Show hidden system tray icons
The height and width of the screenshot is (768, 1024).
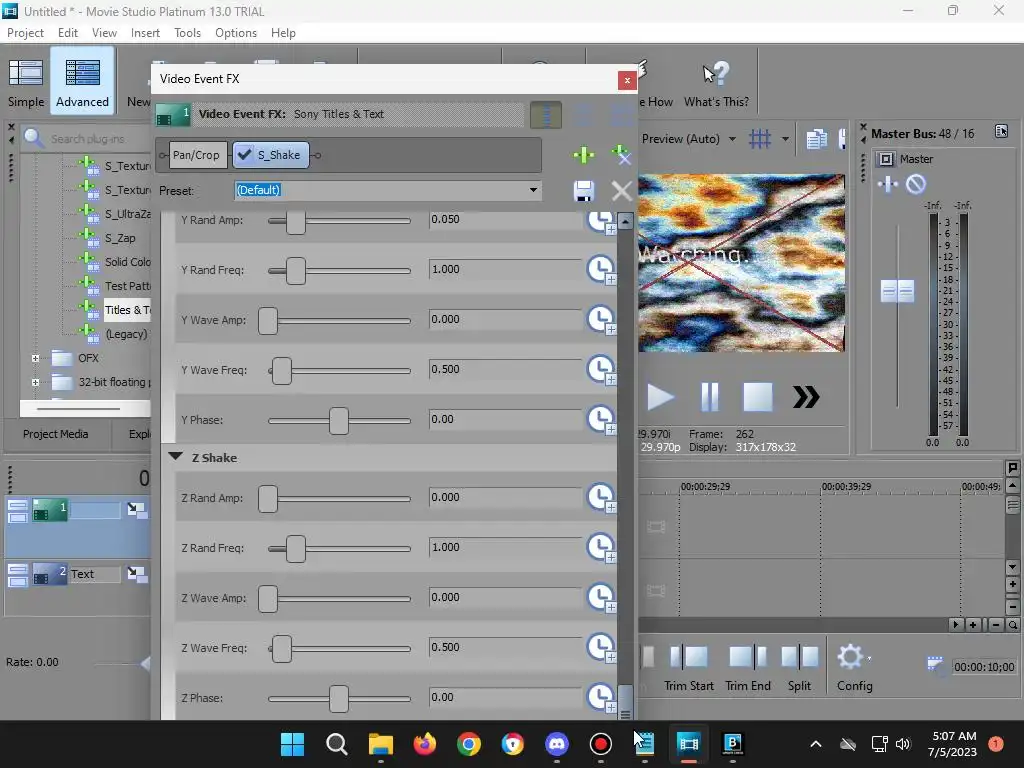point(816,743)
